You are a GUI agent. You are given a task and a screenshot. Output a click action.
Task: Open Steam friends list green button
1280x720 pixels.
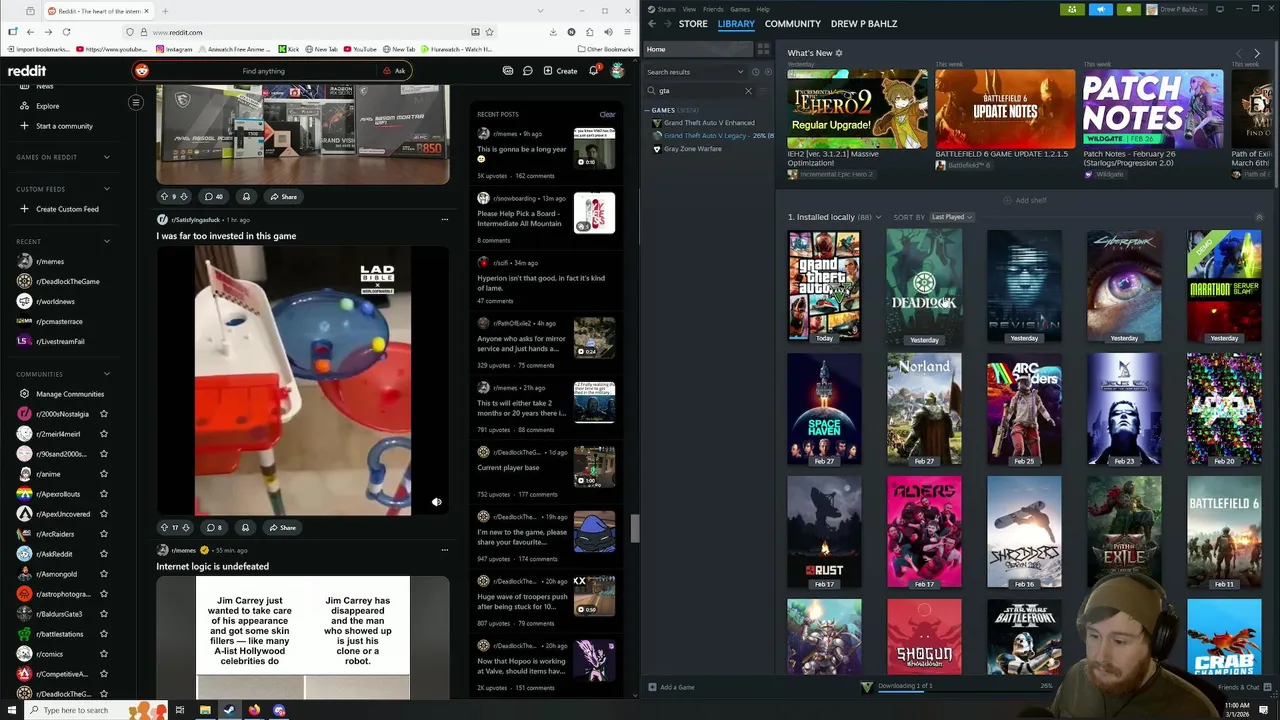(1072, 9)
